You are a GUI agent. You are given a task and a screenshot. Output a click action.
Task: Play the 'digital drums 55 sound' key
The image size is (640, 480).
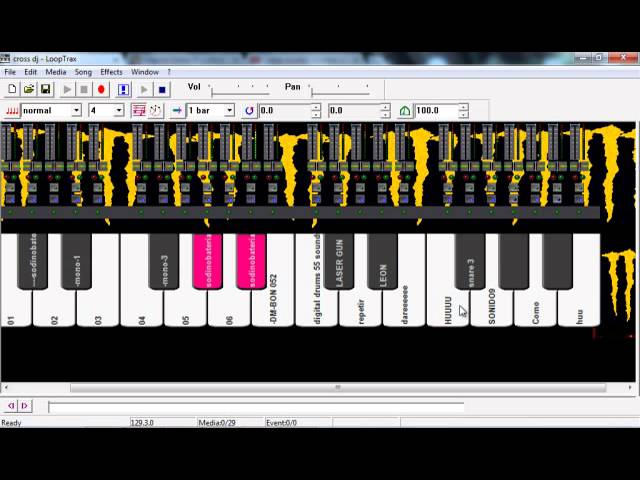316,310
